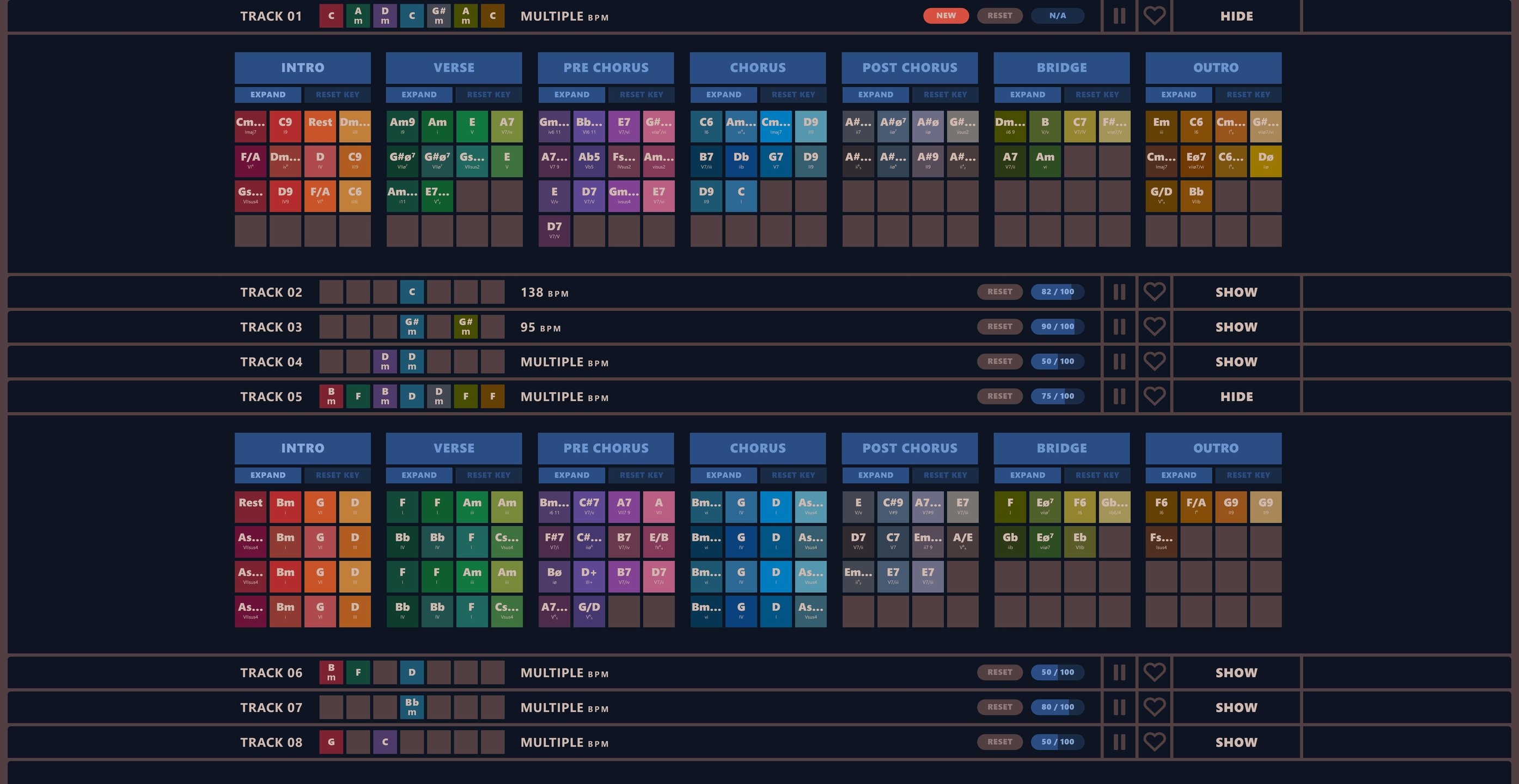Click the 82 / 100 progress bar on Track 02
Image resolution: width=1519 pixels, height=784 pixels.
point(1057,292)
